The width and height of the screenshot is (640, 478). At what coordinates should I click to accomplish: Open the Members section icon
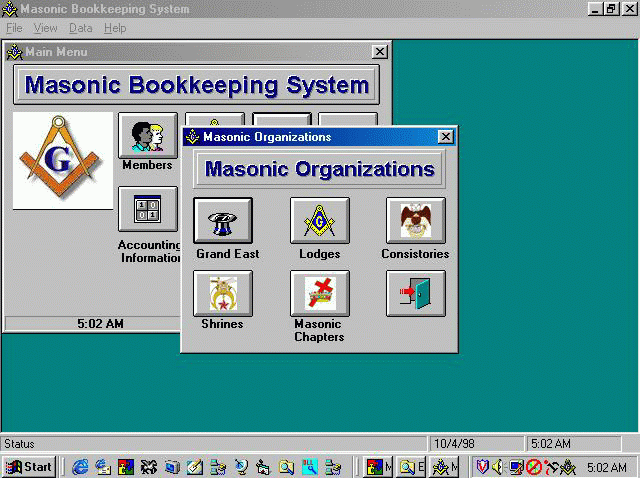pyautogui.click(x=147, y=135)
